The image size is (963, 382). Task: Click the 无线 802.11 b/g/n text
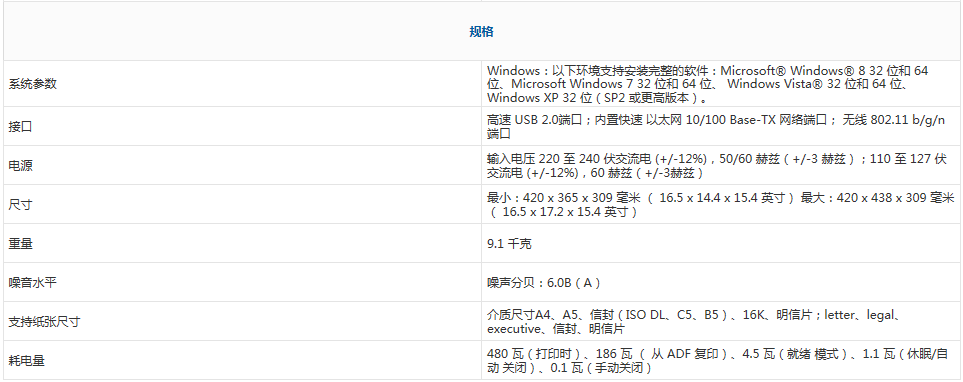tap(894, 120)
